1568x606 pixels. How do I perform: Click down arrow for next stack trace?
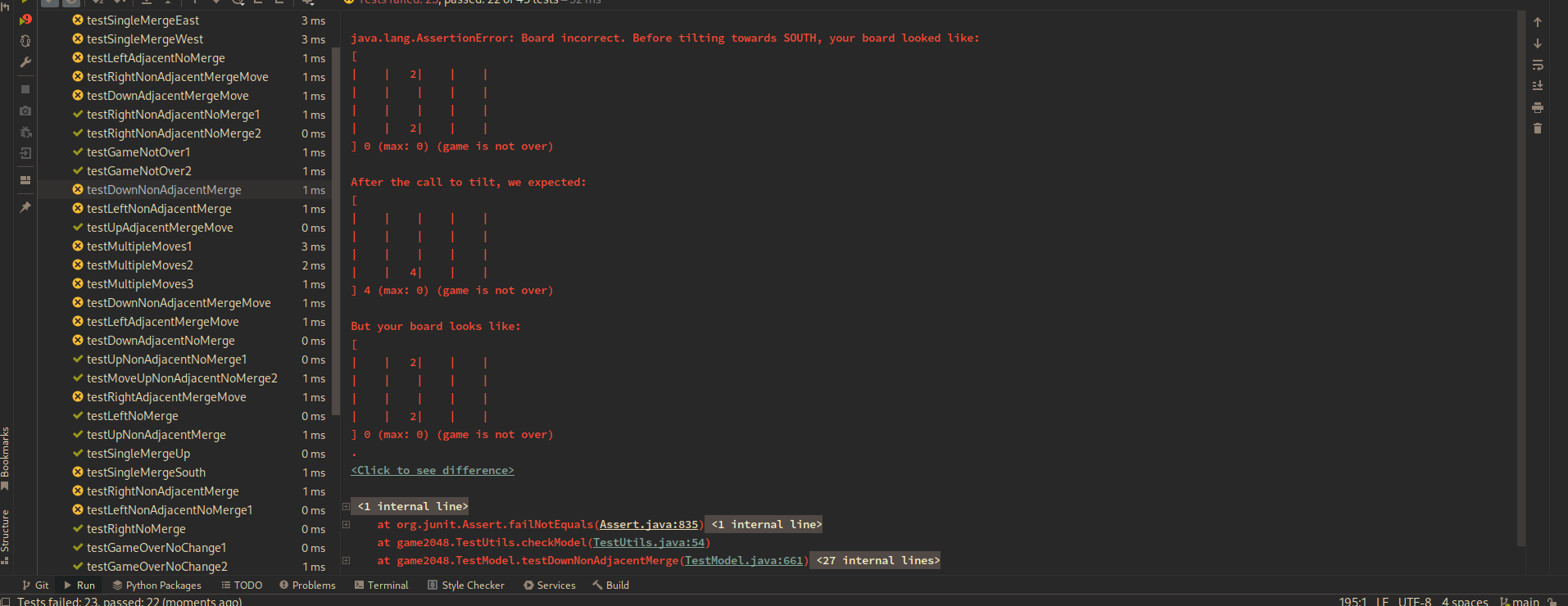pos(1538,43)
